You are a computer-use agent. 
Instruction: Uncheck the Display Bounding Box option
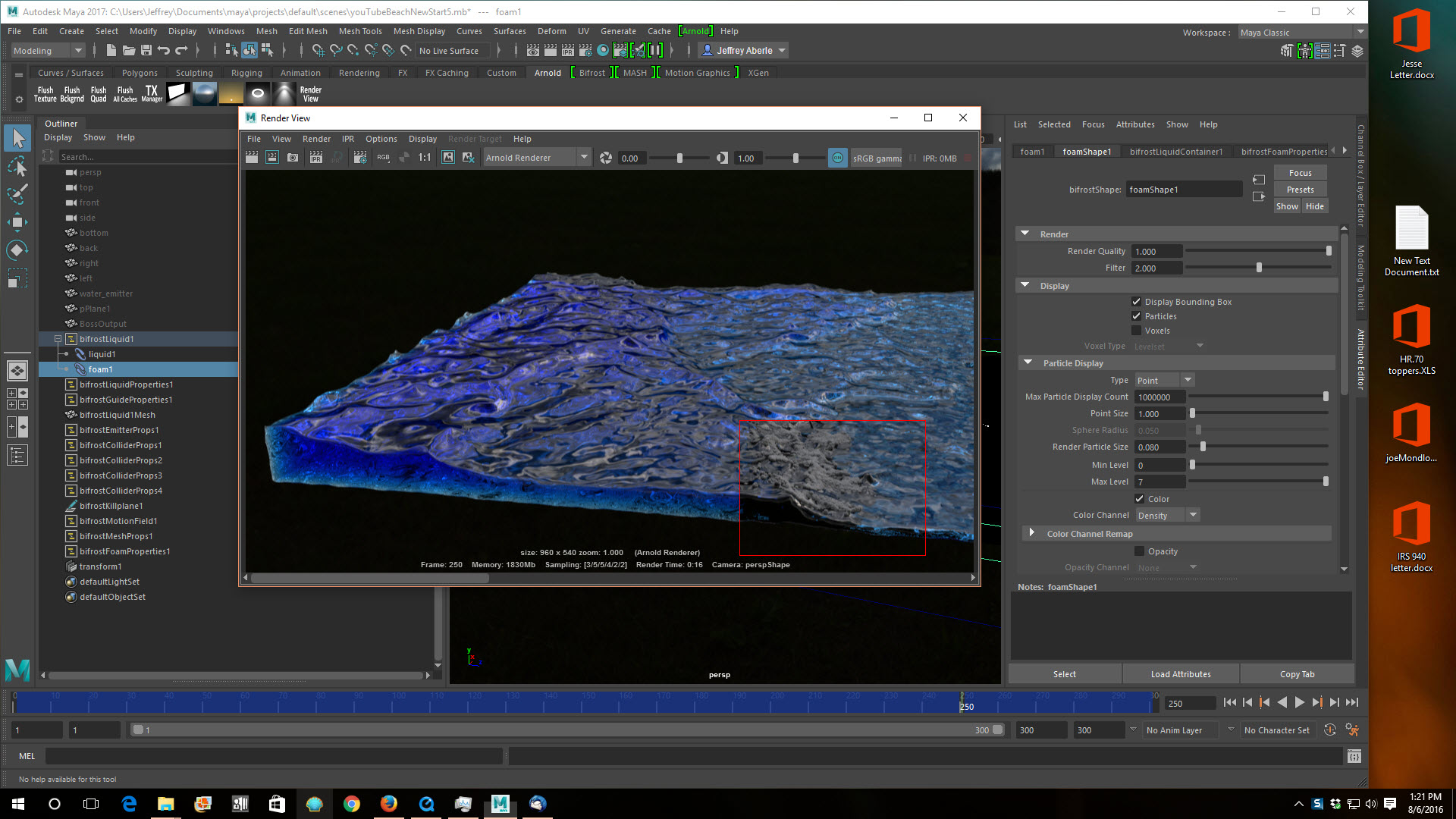pyautogui.click(x=1137, y=301)
